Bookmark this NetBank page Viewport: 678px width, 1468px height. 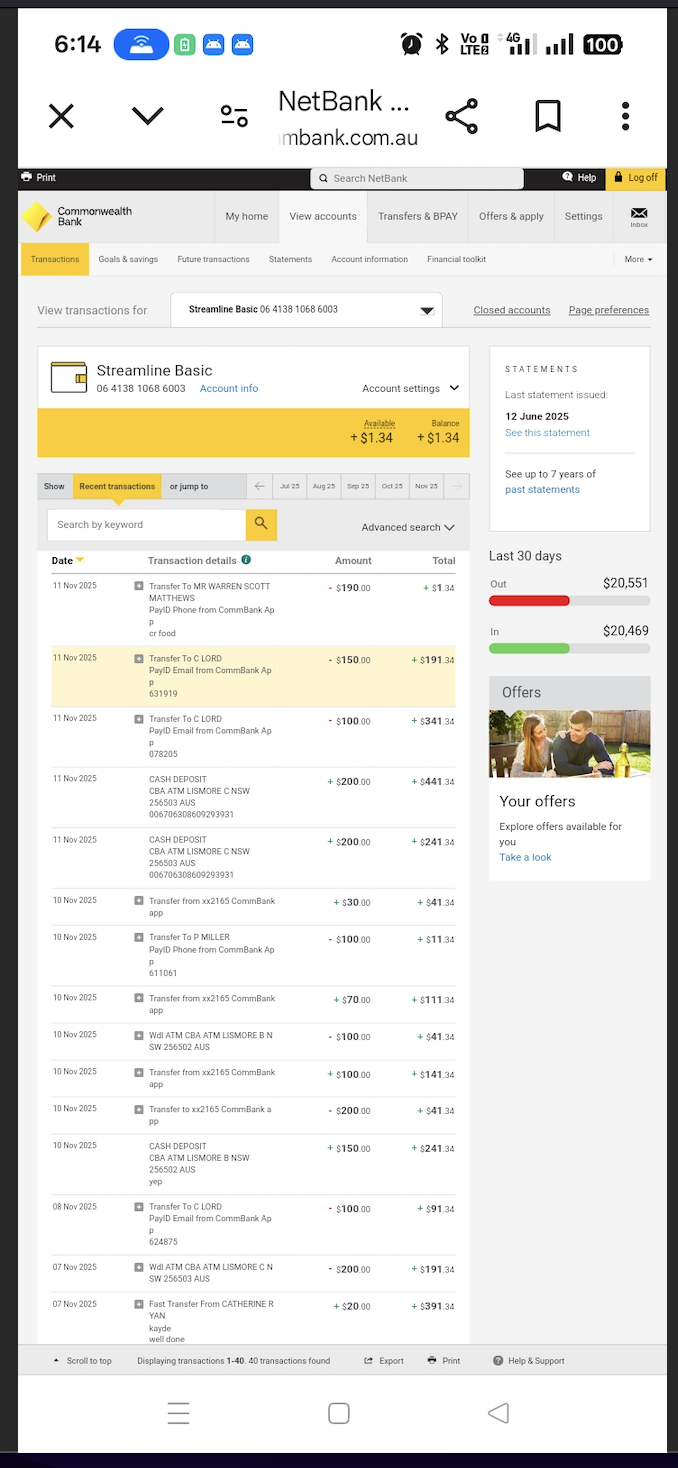click(x=548, y=116)
